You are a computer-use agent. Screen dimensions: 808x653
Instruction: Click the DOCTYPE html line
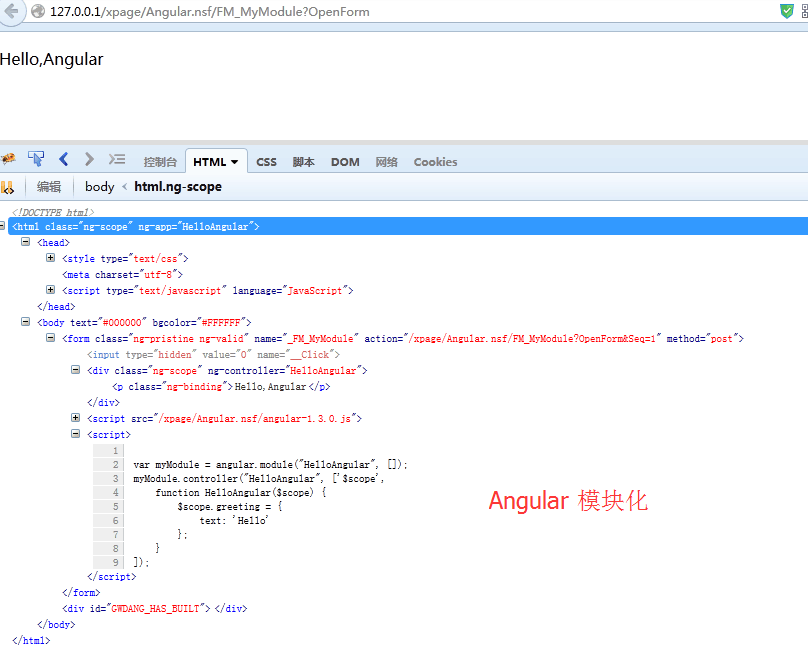pyautogui.click(x=53, y=212)
